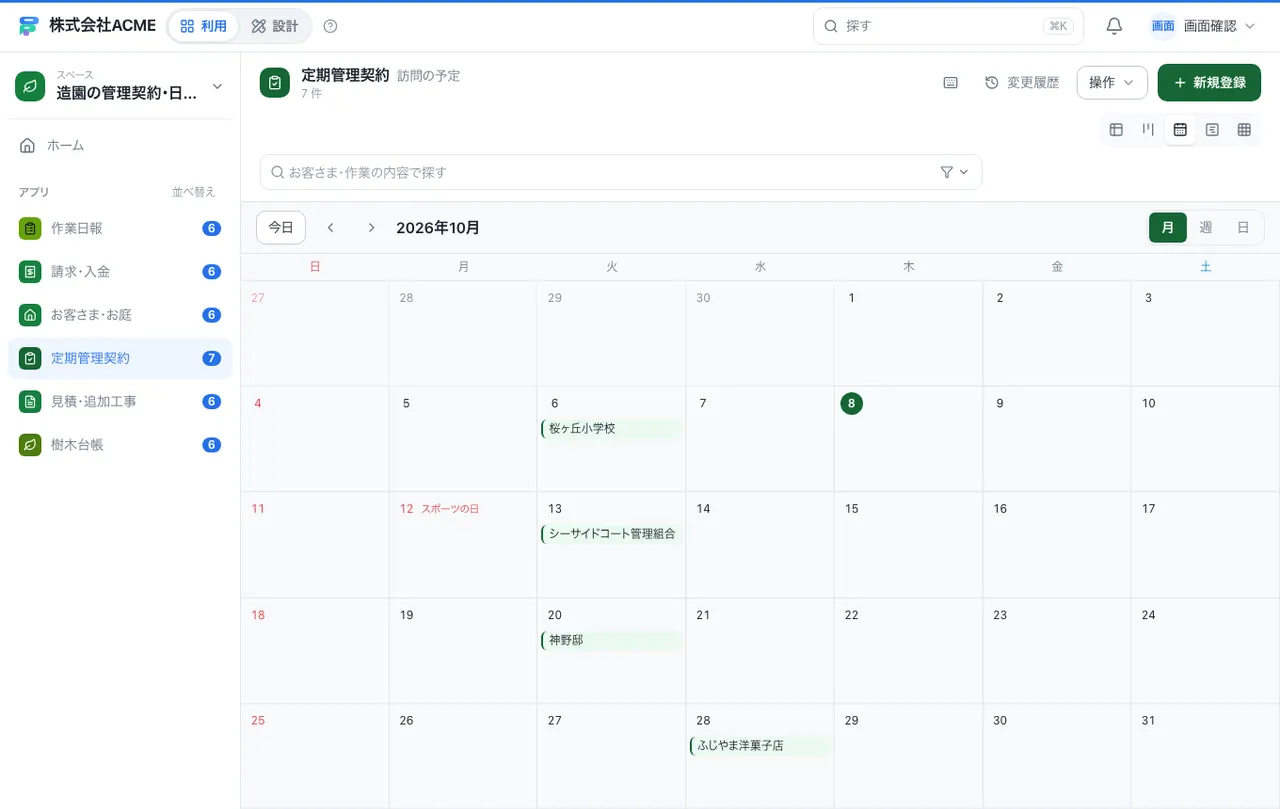The height and width of the screenshot is (809, 1280).
Task: Click the 今日 button
Action: [281, 228]
